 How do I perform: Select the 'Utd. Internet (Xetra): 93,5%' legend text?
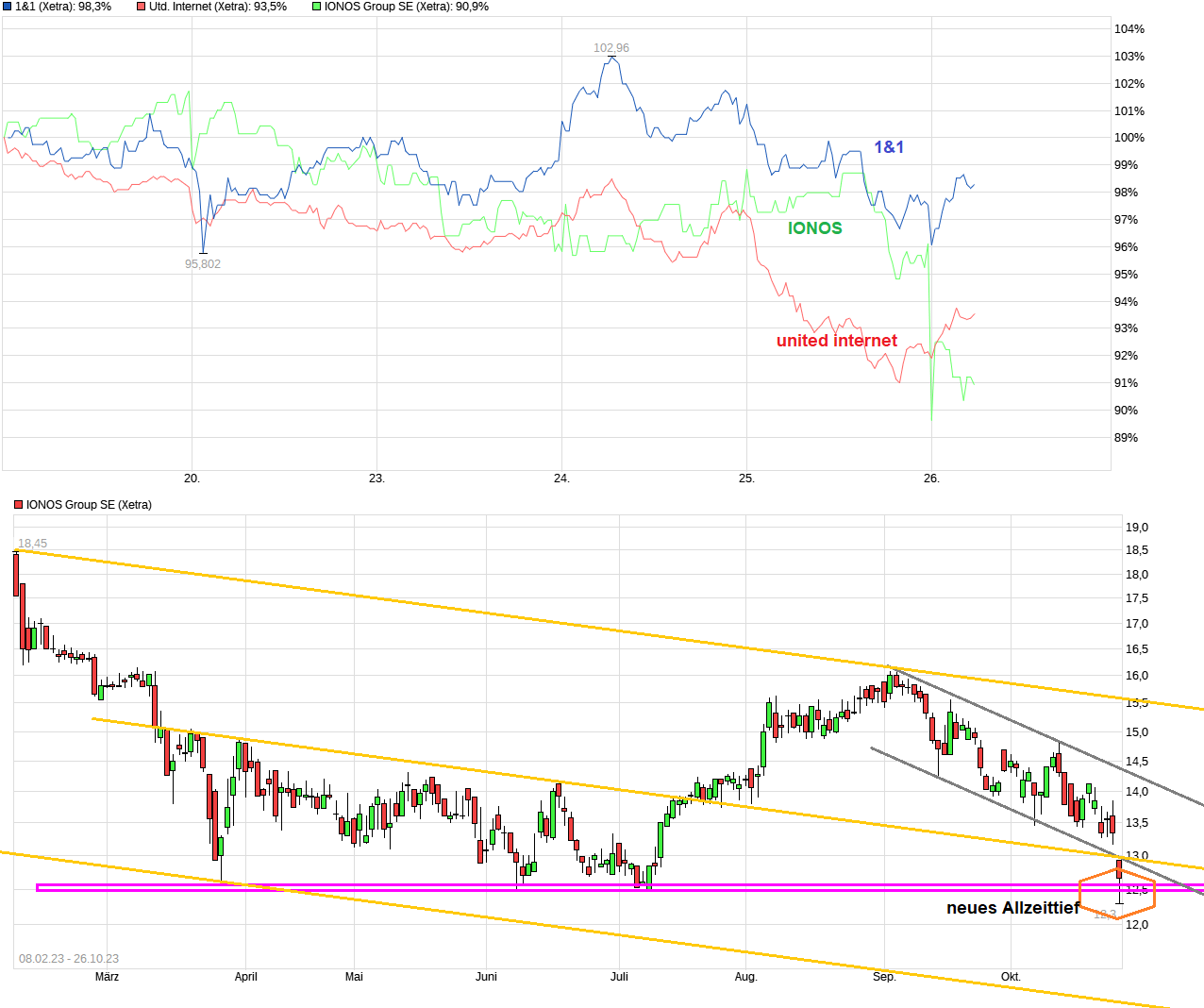(218, 7)
